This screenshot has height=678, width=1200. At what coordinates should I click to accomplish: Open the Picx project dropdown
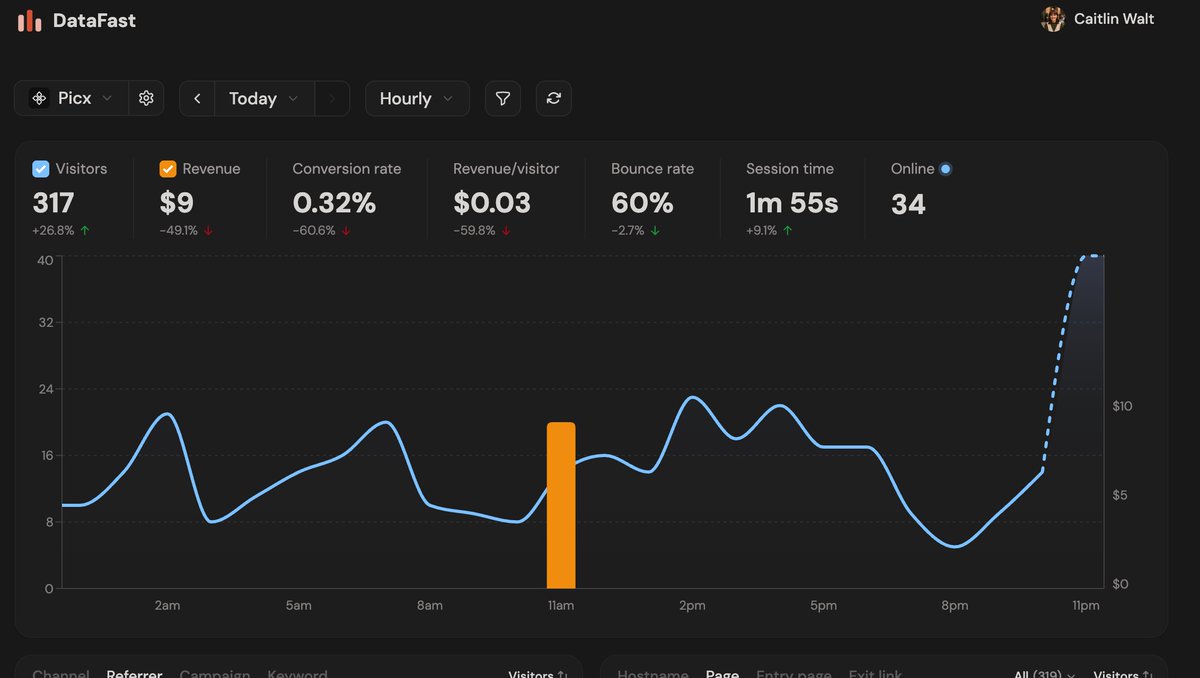[75, 98]
